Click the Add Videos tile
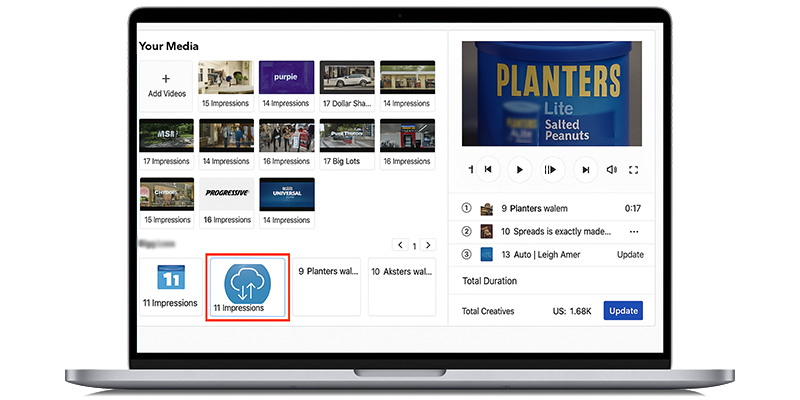Viewport: 800px width, 400px height. pos(166,86)
